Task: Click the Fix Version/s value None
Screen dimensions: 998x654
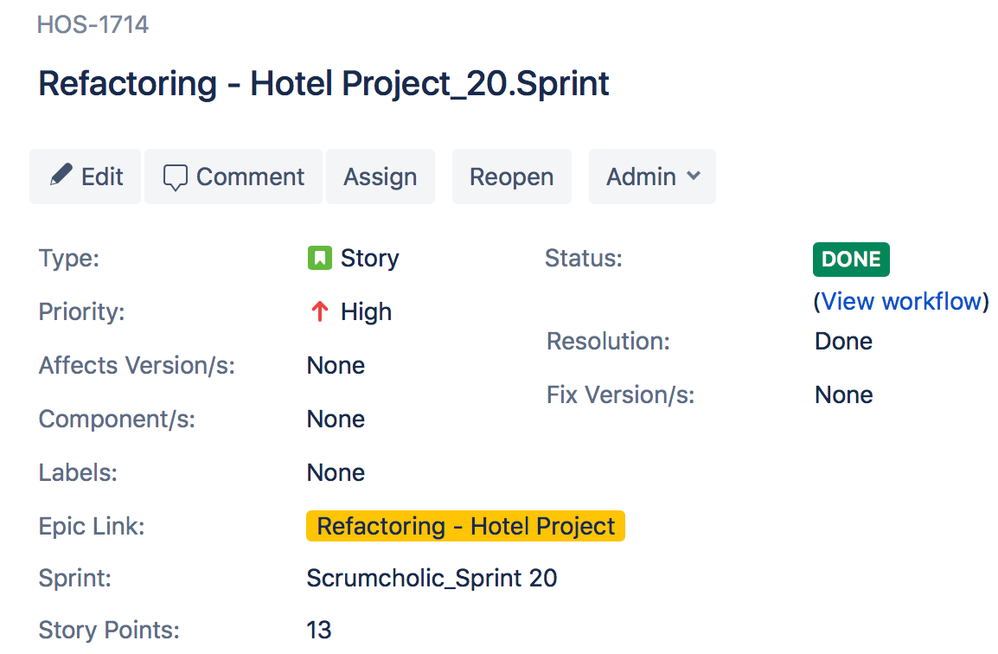Action: (x=843, y=395)
